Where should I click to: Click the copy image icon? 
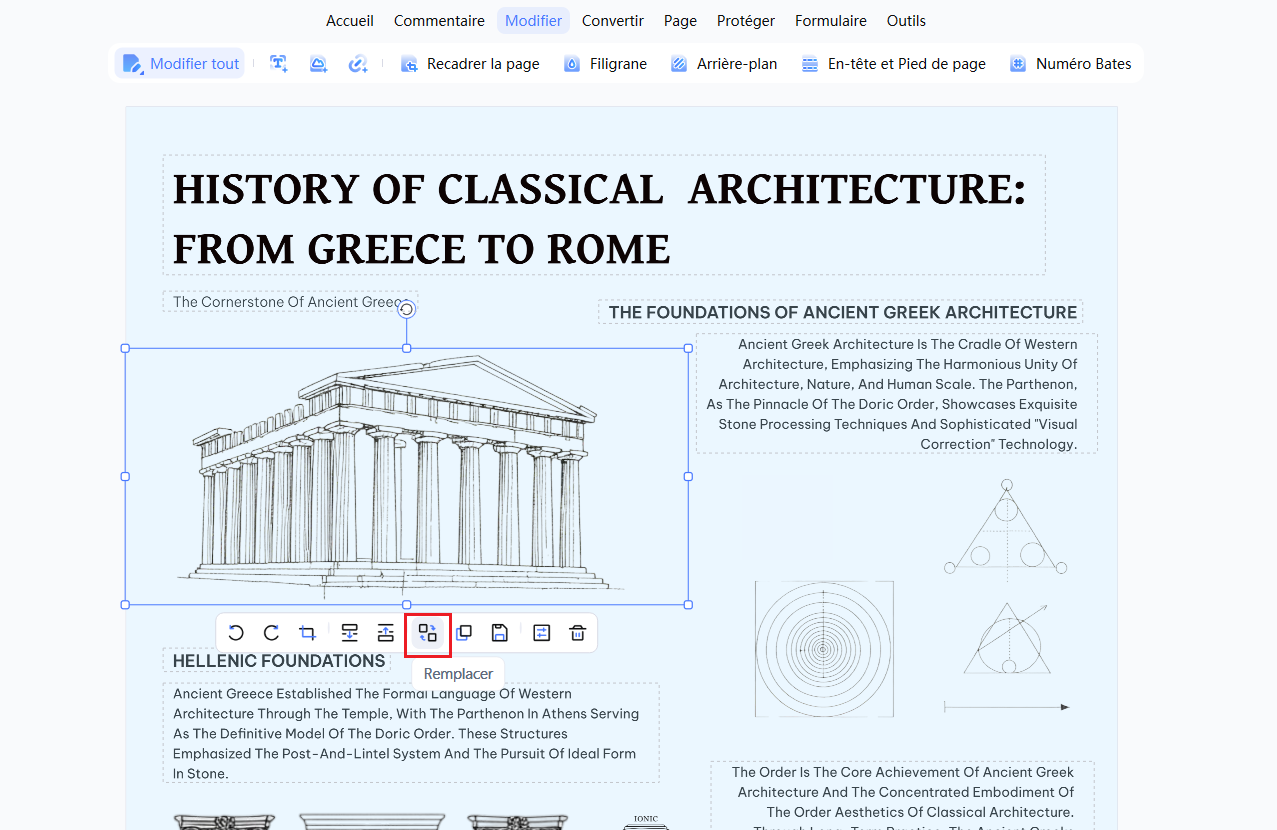coord(464,633)
